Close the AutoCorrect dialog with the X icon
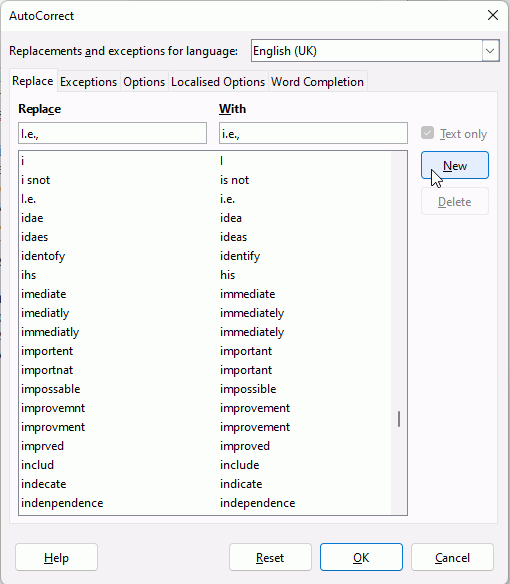 [493, 15]
